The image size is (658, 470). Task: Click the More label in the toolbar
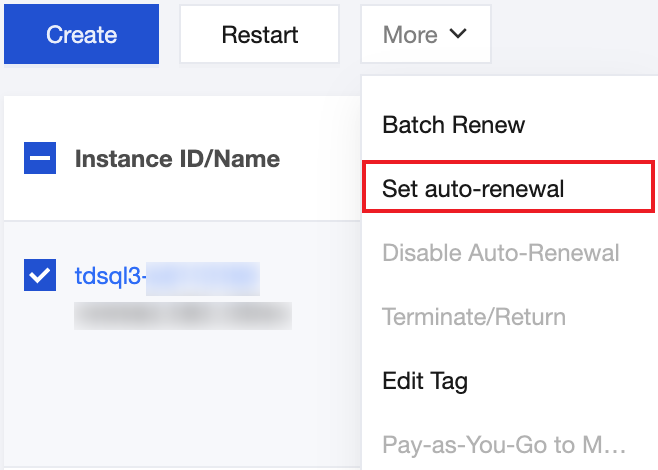pyautogui.click(x=410, y=34)
